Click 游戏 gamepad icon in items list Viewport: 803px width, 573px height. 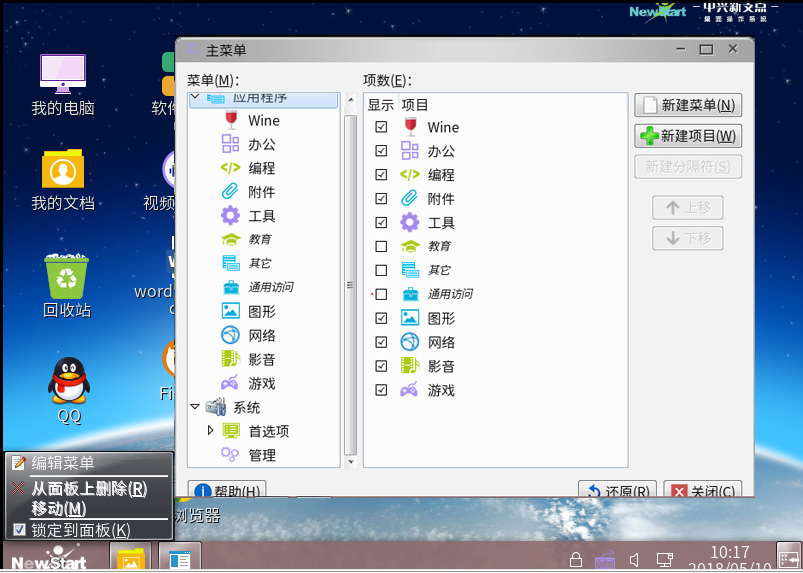[x=409, y=390]
